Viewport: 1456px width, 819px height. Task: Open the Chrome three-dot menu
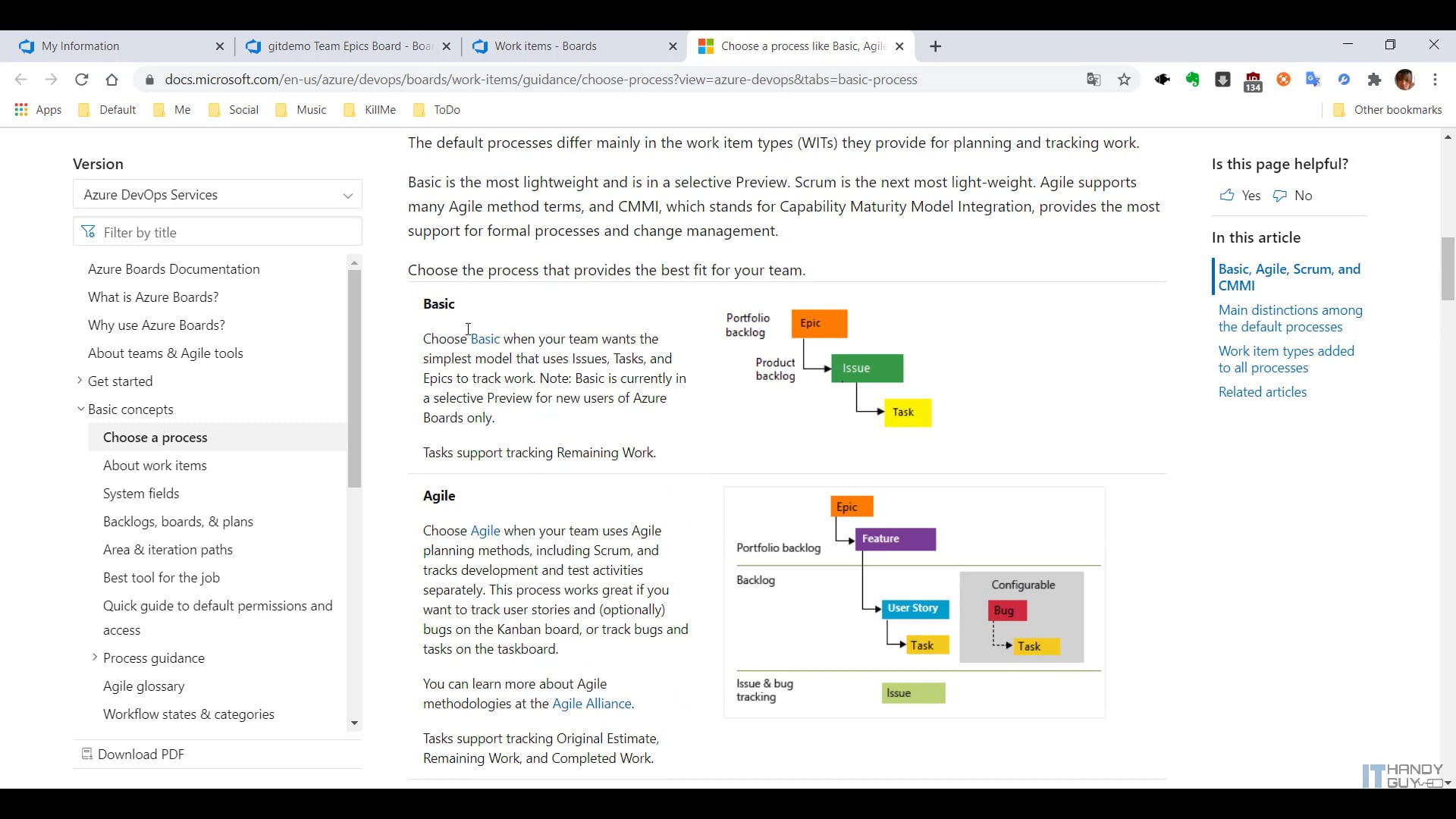coord(1435,80)
